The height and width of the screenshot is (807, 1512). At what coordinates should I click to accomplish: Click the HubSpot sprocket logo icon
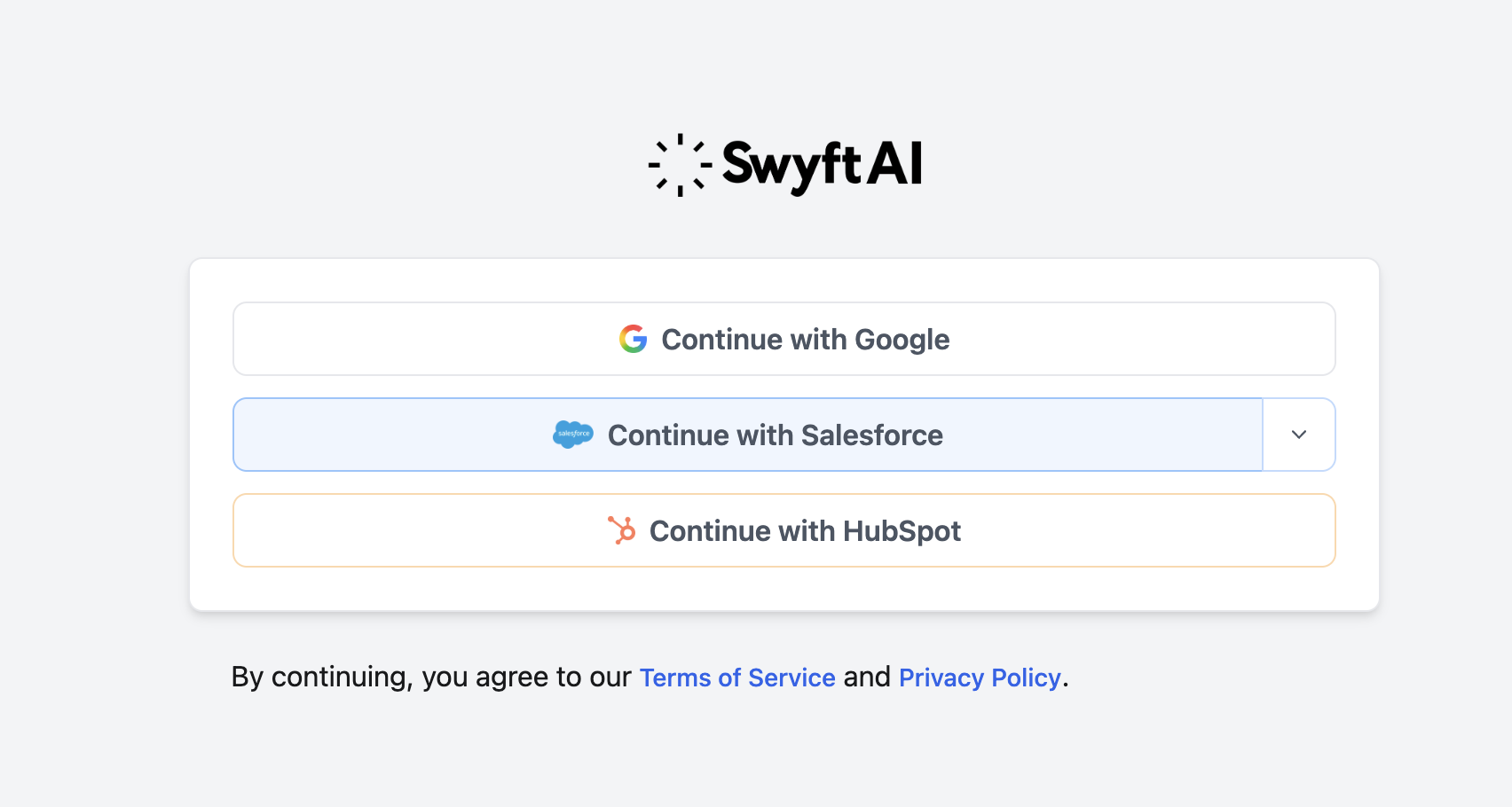(x=622, y=530)
